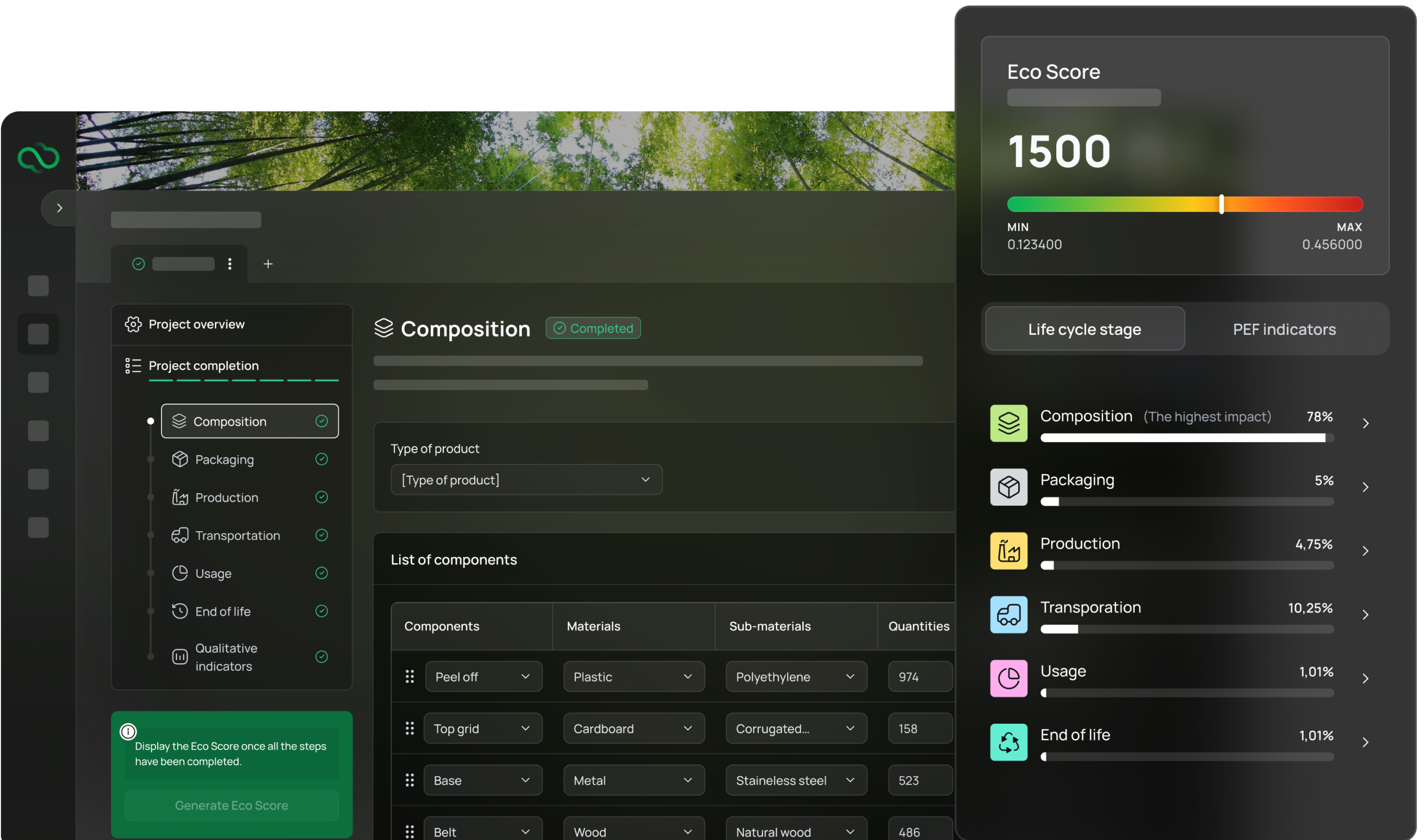
Task: Click the info icon in the green banner
Action: click(x=128, y=731)
